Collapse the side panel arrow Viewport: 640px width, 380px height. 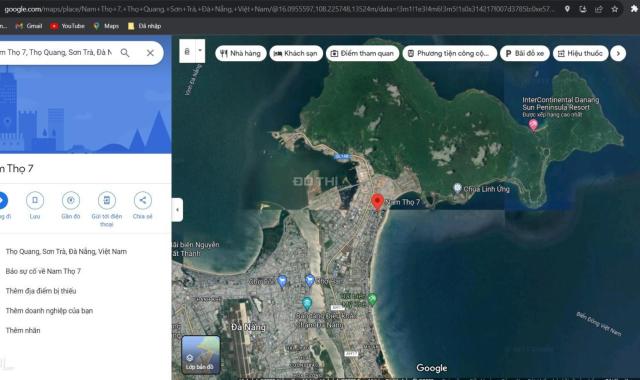pos(177,210)
